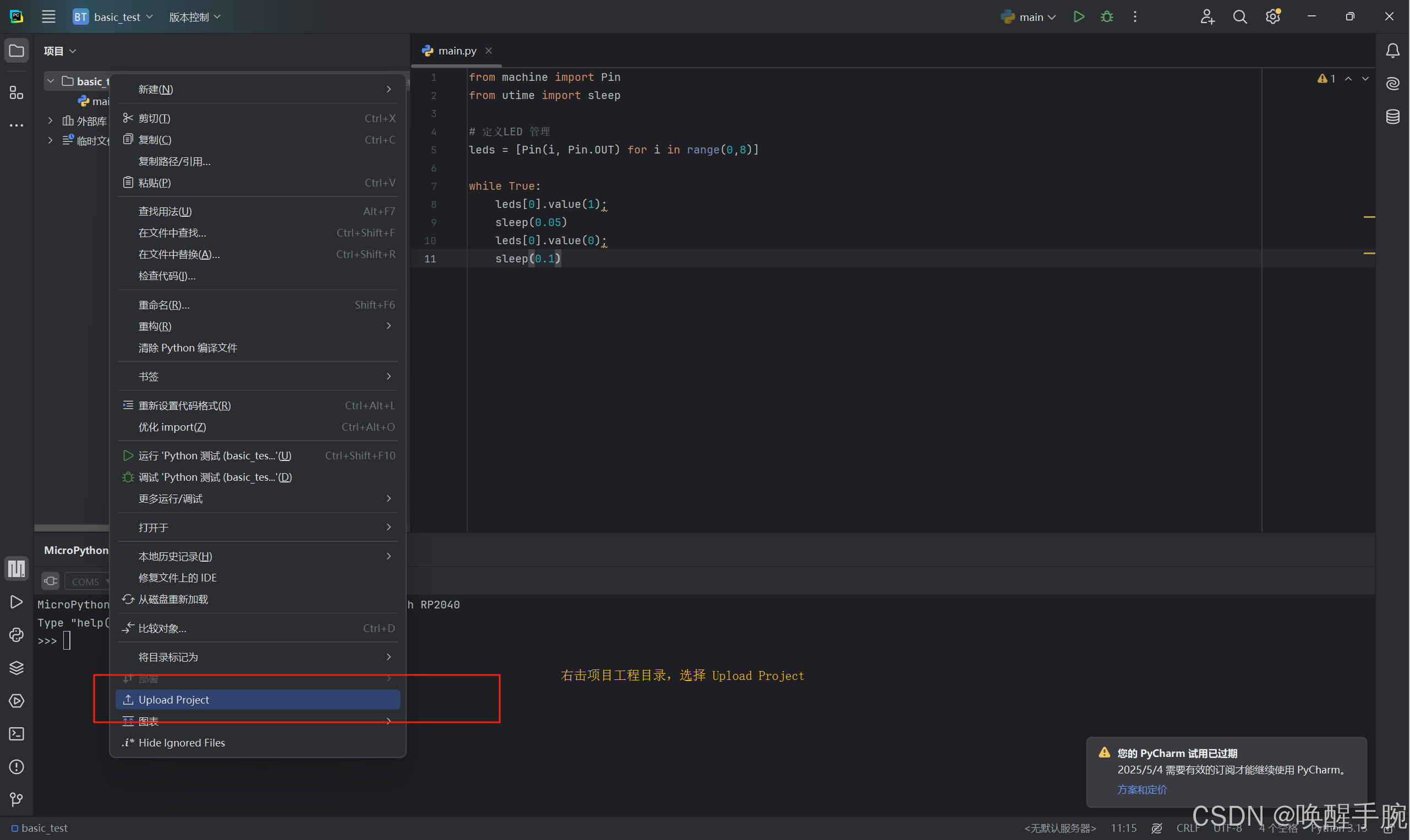Viewport: 1410px width, 840px height.
Task: Open the Terminal tool window icon
Action: tap(17, 734)
